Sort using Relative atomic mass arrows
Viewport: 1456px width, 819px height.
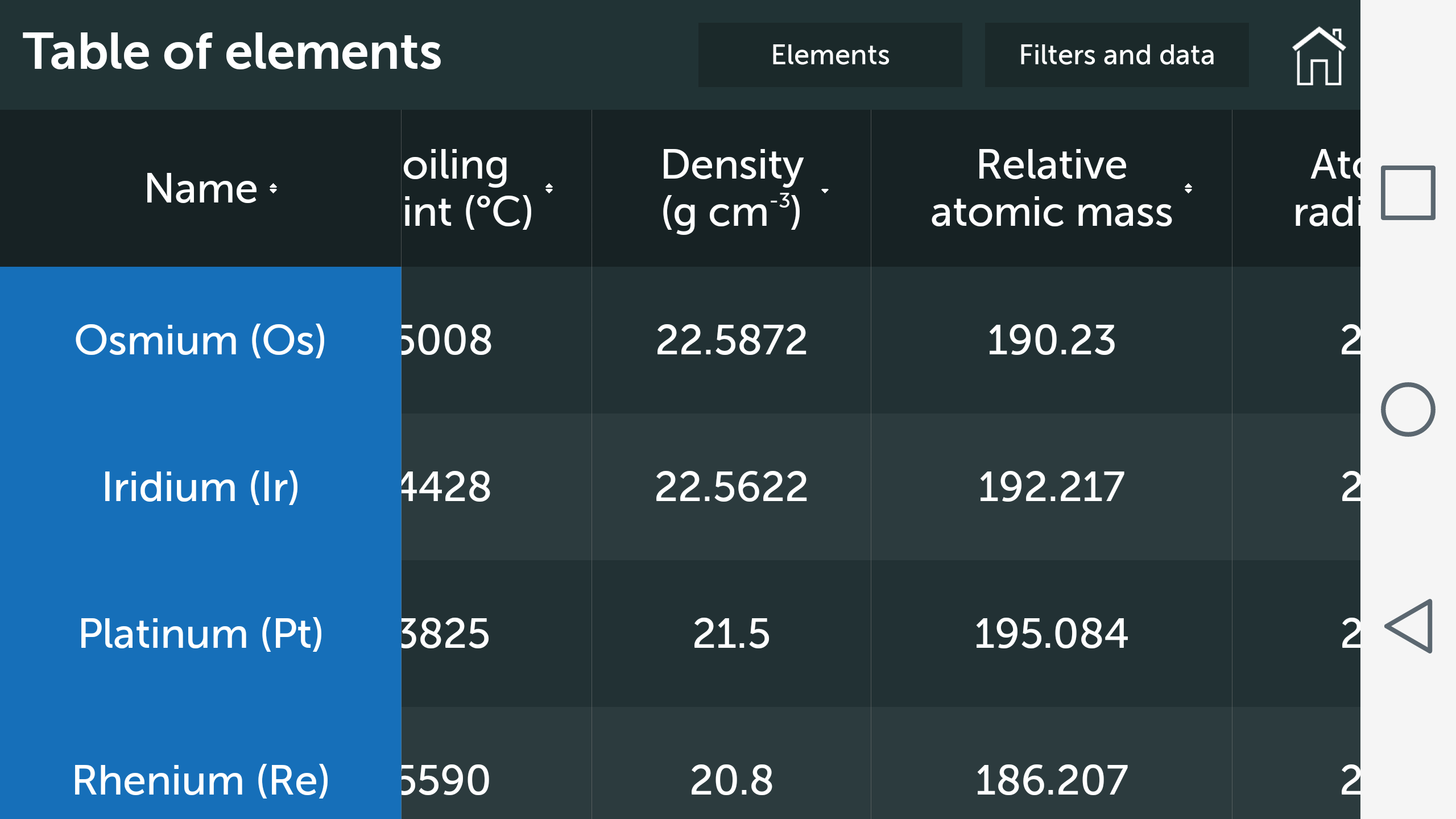point(1188,188)
